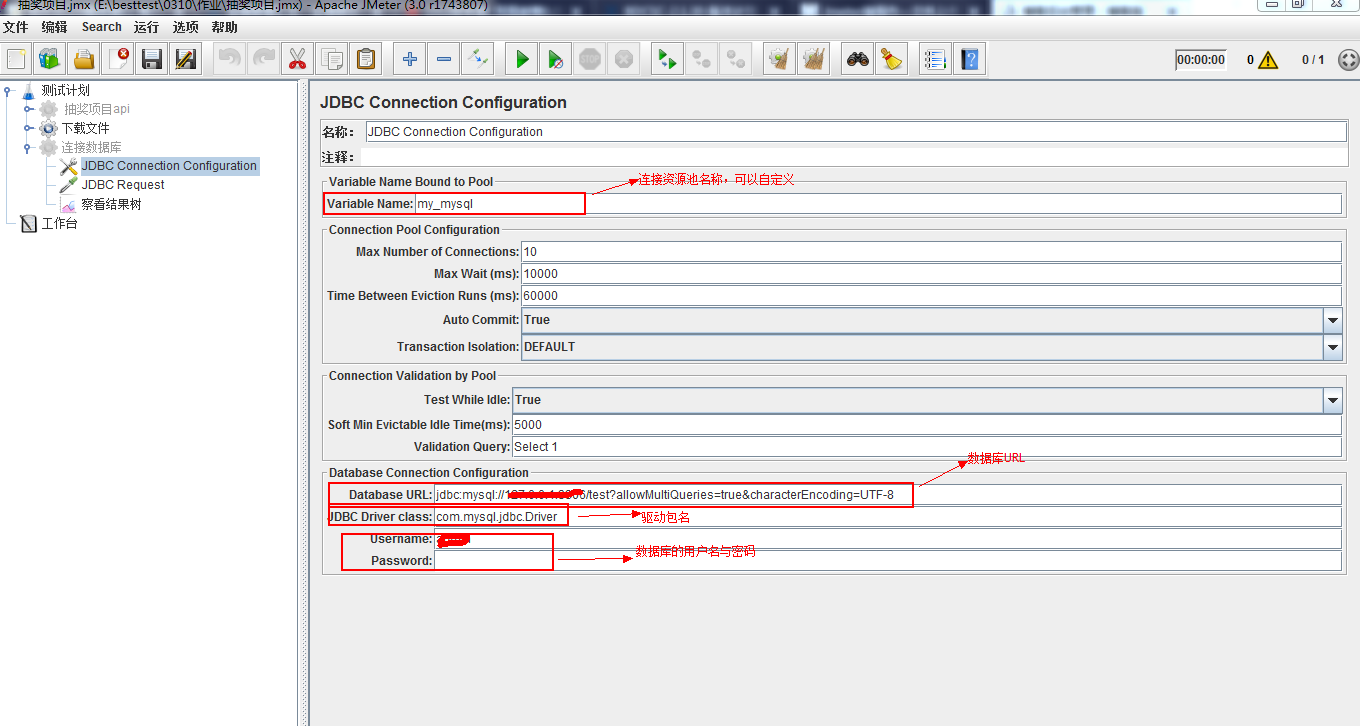Click the Paste clipboard icon
1360x726 pixels.
pos(365,59)
